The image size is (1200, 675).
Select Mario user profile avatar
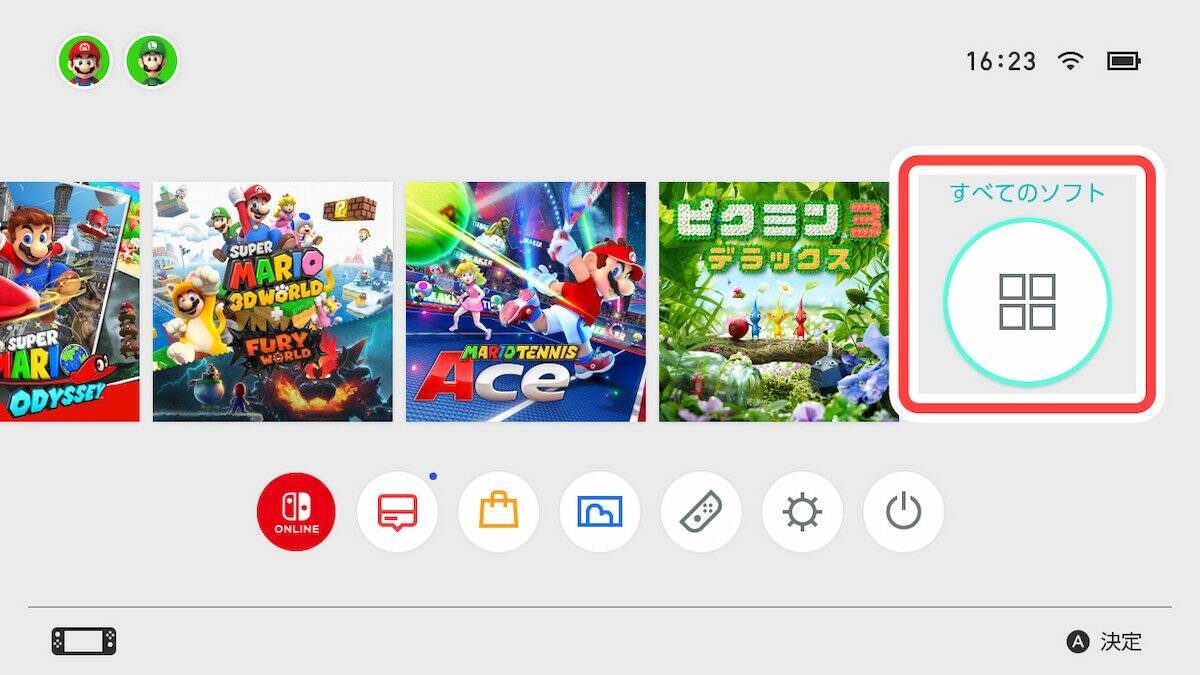[84, 61]
